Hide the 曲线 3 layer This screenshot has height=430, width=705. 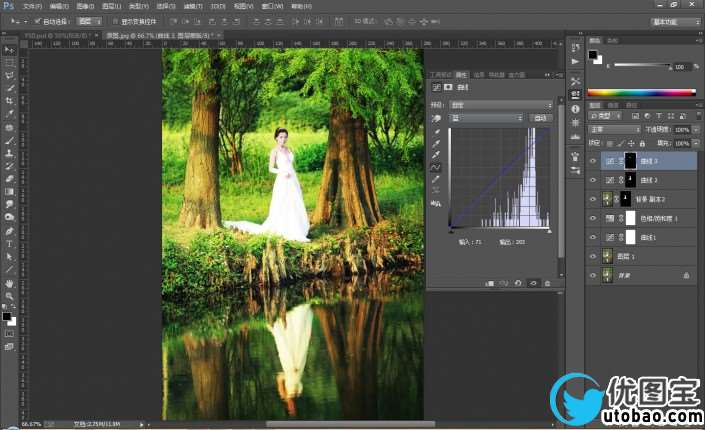coord(592,160)
